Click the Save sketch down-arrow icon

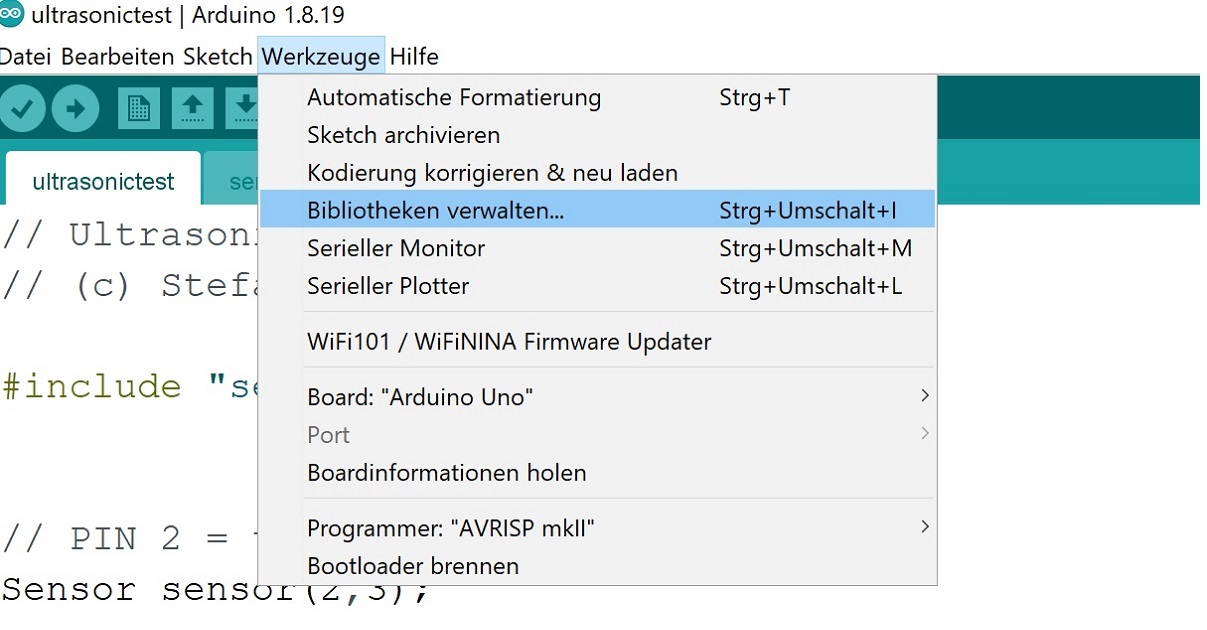tap(244, 108)
